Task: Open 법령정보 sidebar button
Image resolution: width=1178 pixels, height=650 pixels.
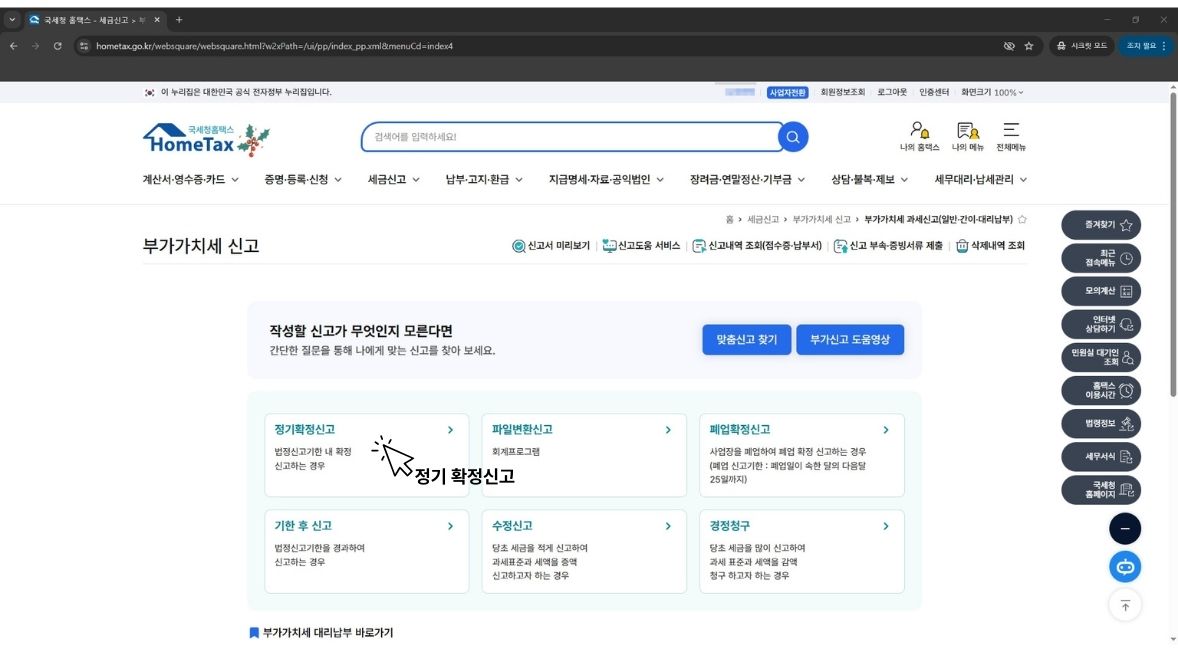Action: point(1101,423)
